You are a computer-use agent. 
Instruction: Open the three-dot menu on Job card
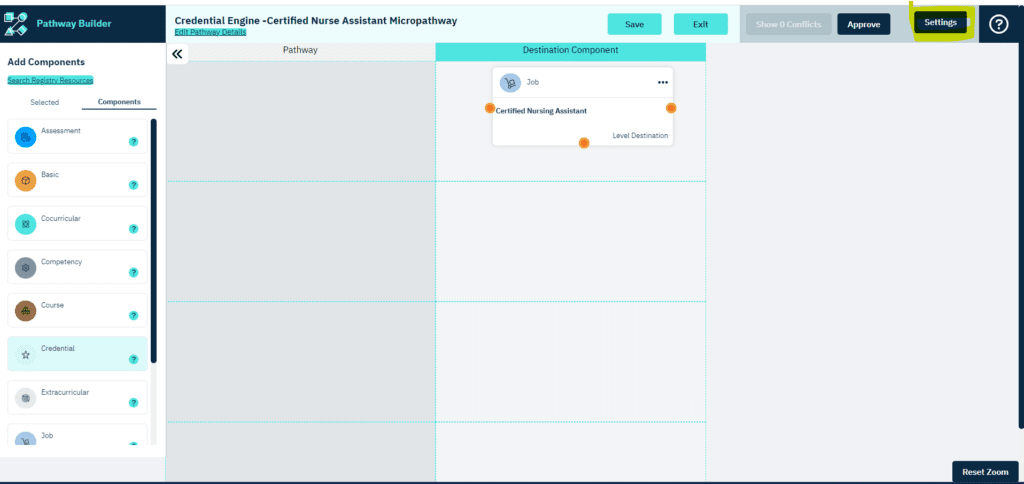click(663, 82)
